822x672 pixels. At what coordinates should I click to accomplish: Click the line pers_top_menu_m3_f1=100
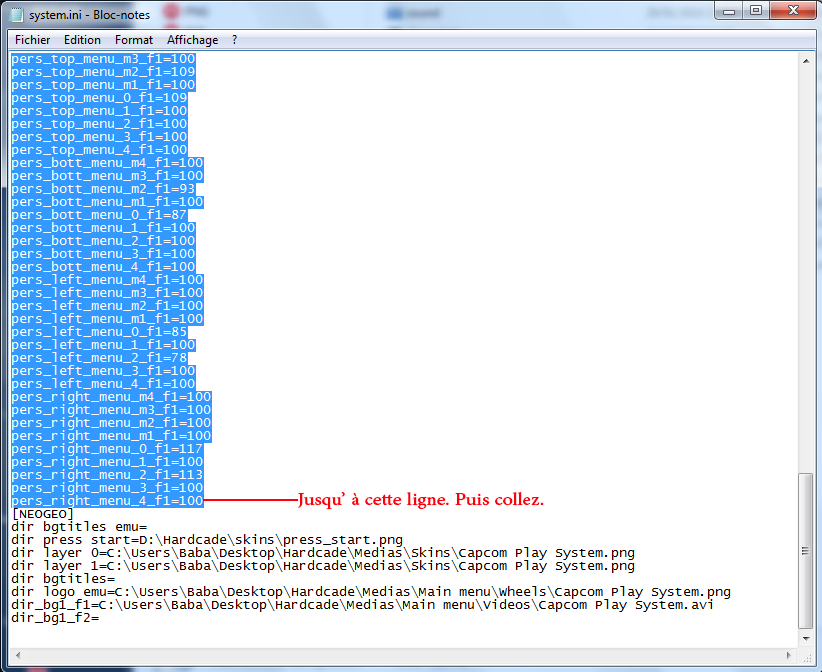(103, 59)
